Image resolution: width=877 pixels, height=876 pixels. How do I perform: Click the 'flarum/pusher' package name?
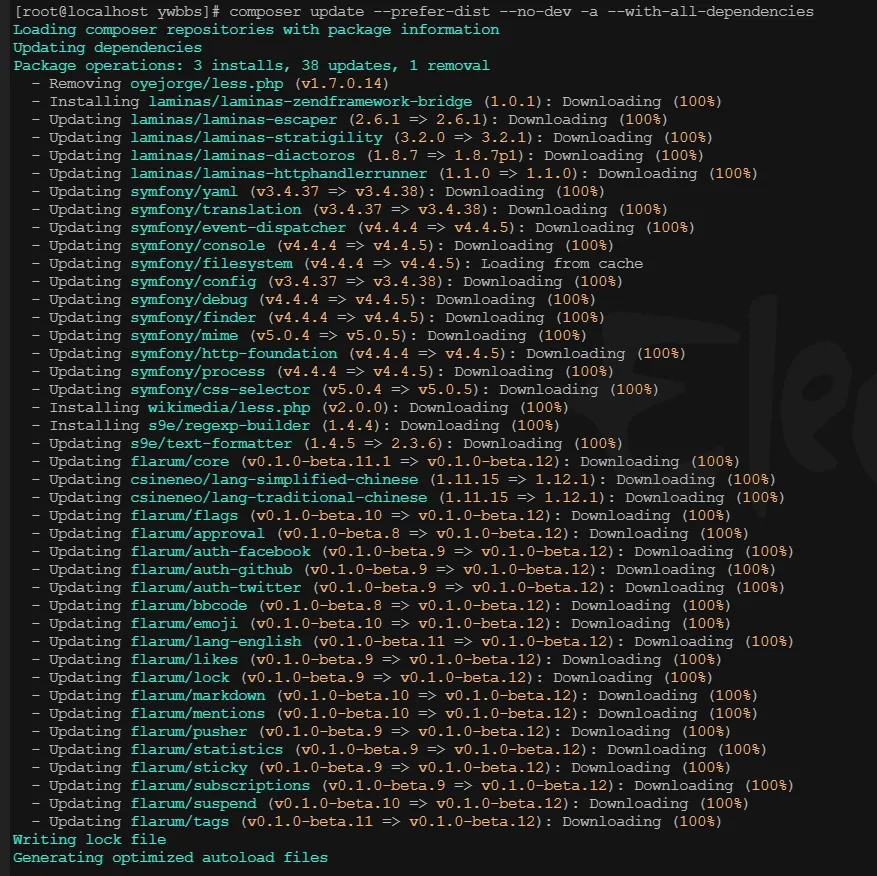pyautogui.click(x=189, y=731)
